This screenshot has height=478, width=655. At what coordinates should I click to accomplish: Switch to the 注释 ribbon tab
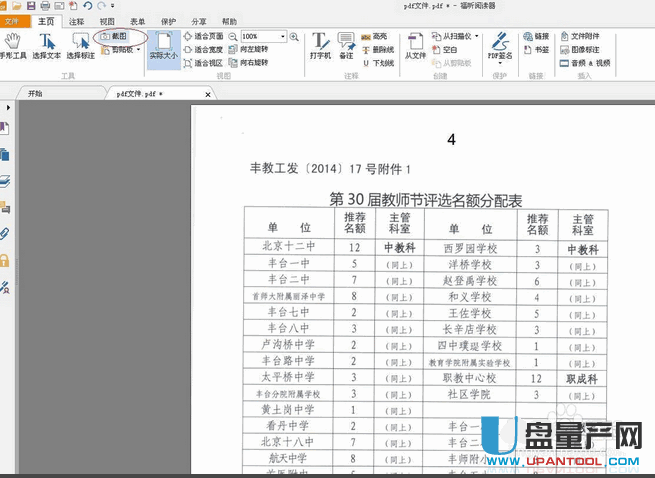click(76, 20)
